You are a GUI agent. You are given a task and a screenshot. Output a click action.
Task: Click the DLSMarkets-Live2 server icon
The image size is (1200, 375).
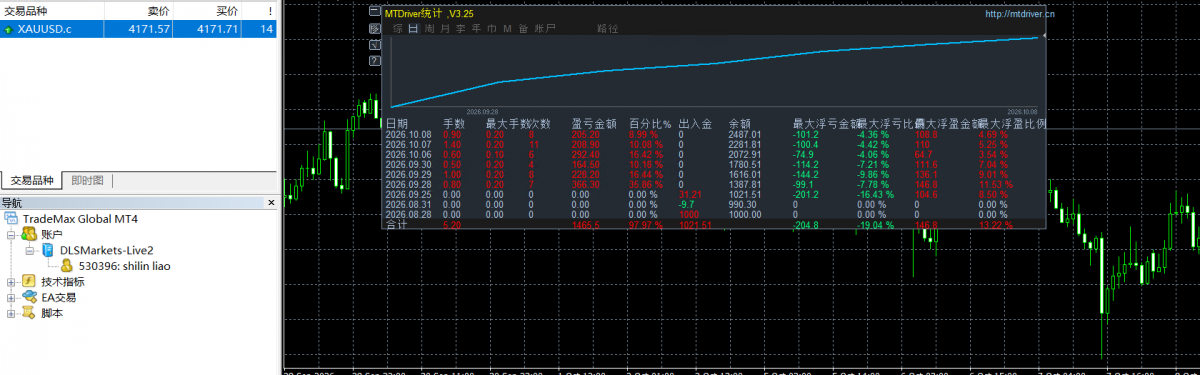click(48, 249)
